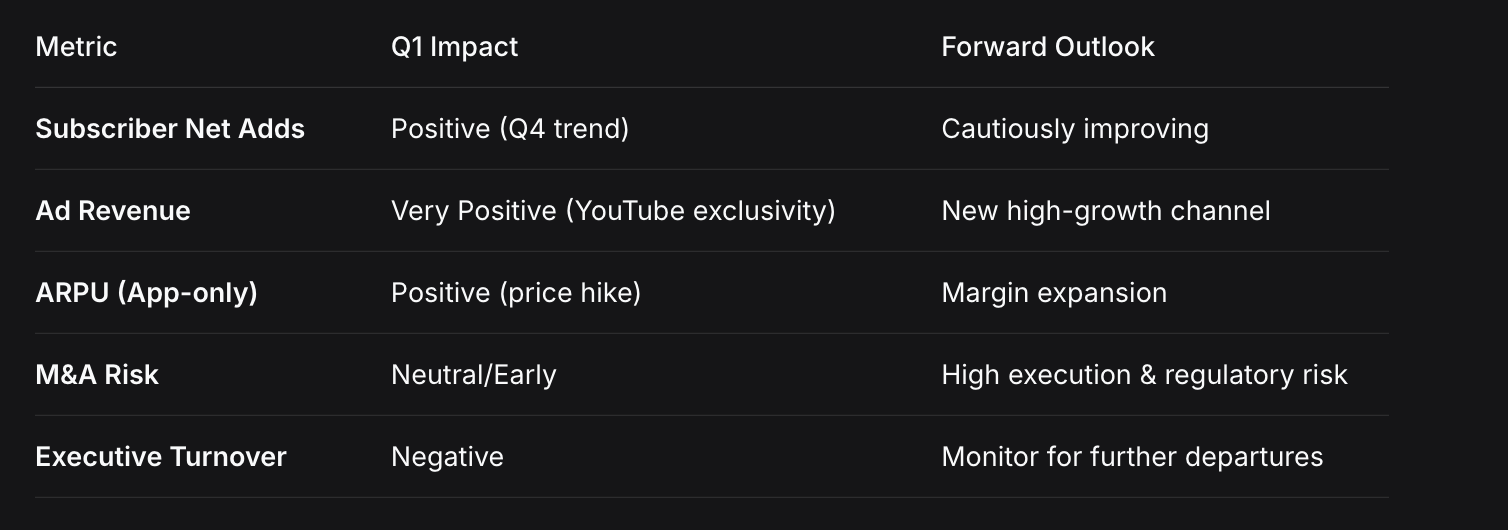The height and width of the screenshot is (530, 1508).
Task: Click the Neutral/Early cell
Action: 473,375
